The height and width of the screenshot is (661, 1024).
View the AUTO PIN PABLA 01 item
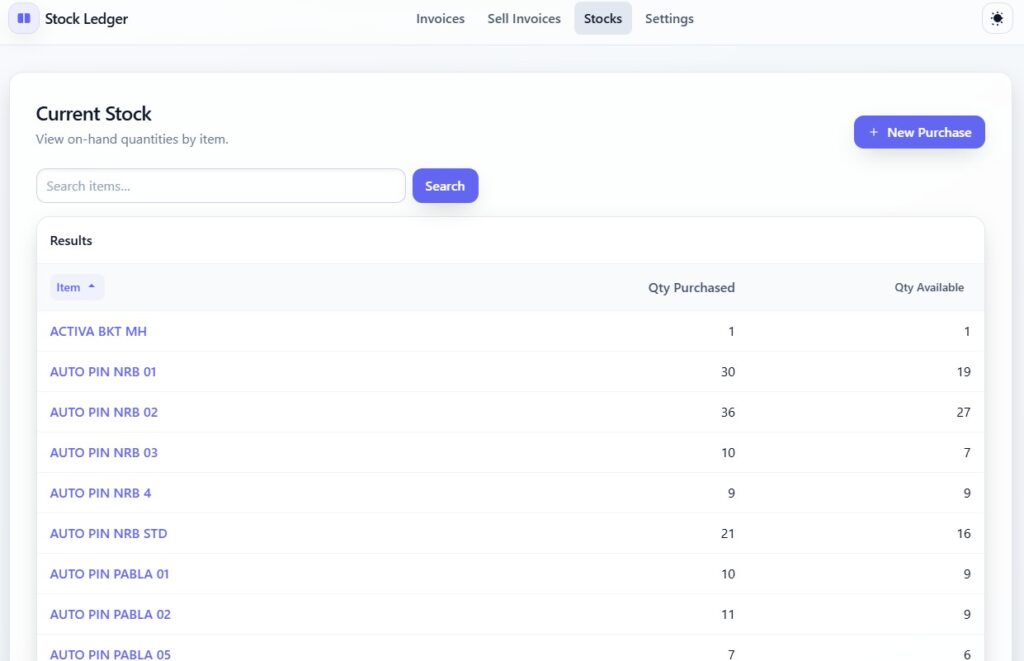pyautogui.click(x=109, y=574)
